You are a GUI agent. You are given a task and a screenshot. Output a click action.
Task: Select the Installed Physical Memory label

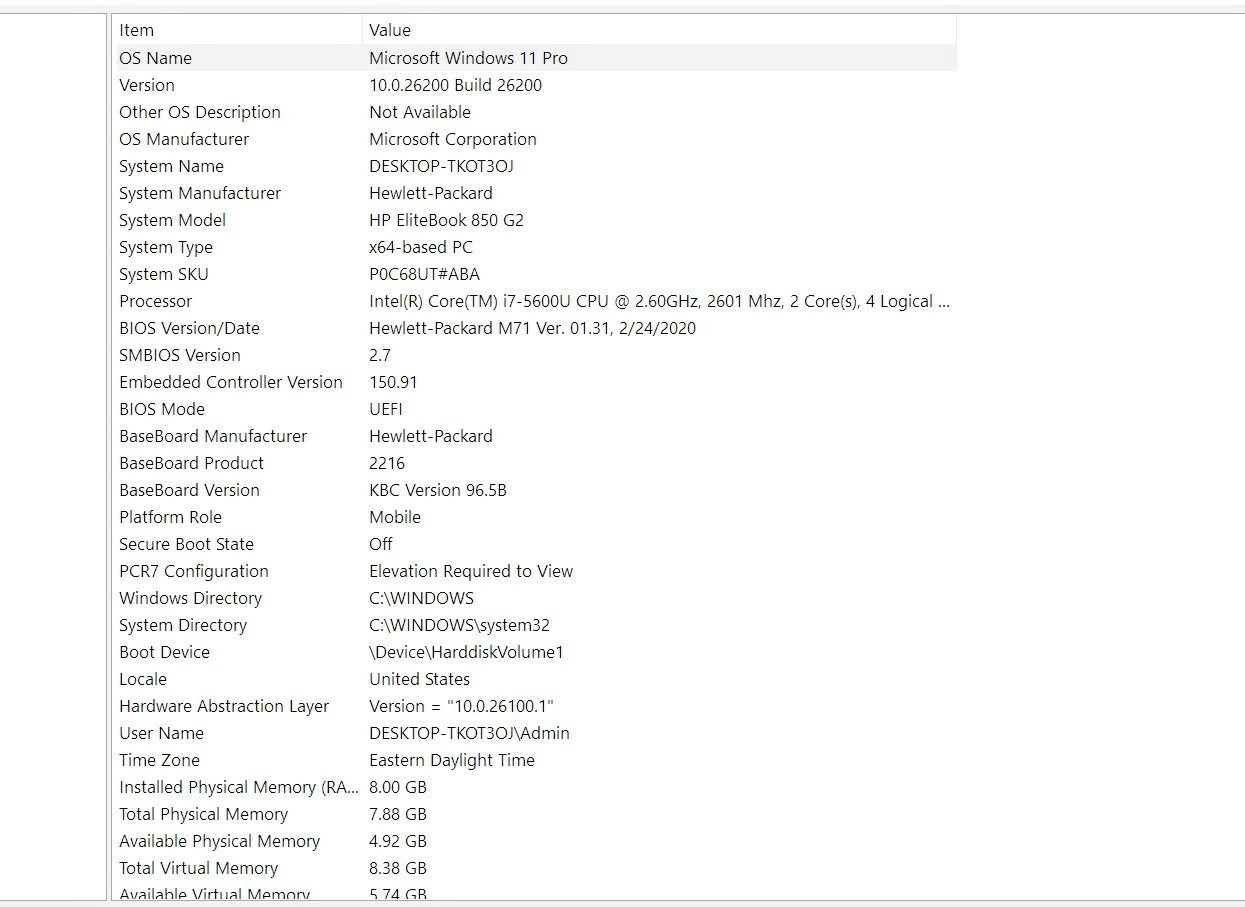(238, 787)
